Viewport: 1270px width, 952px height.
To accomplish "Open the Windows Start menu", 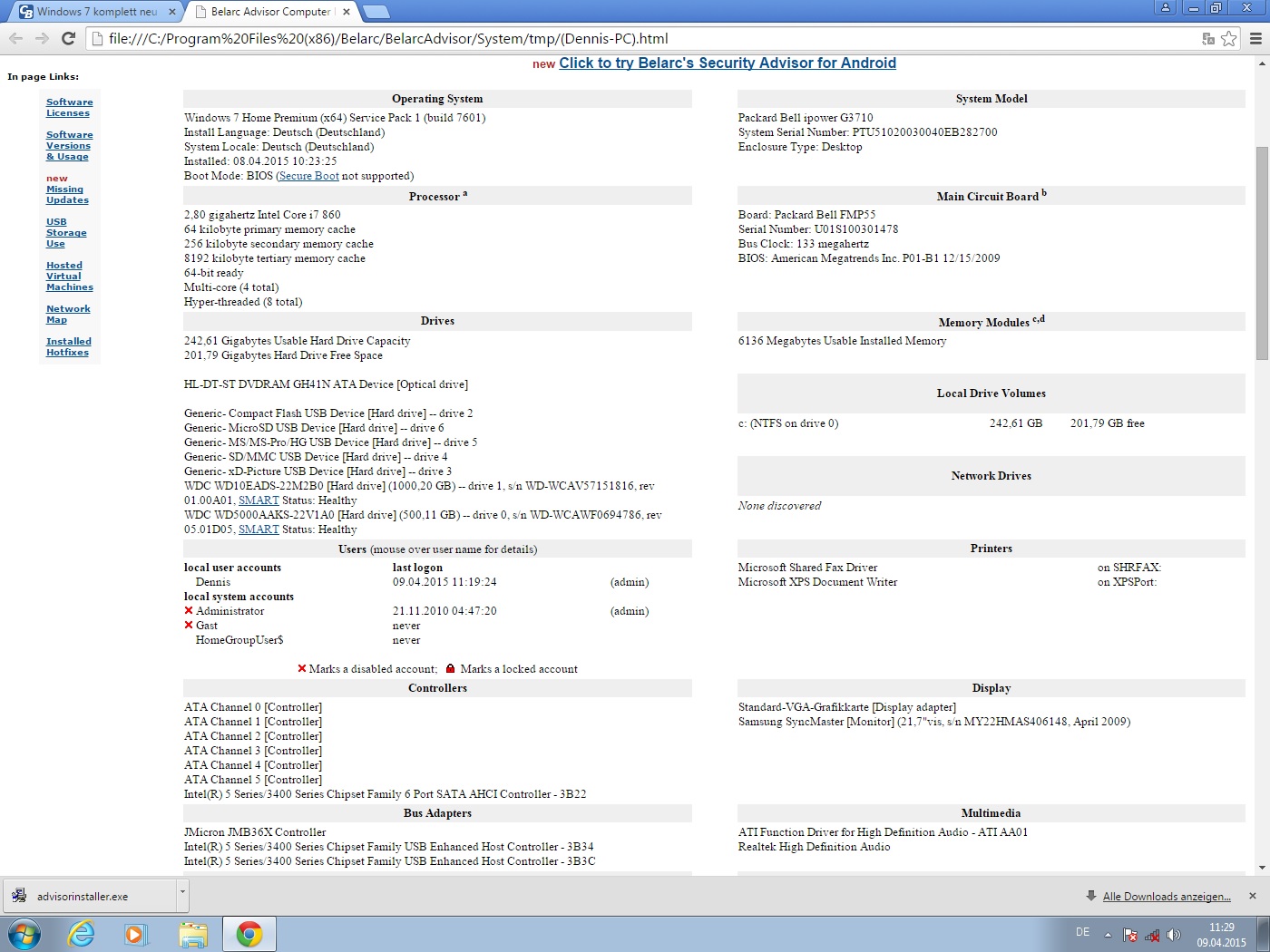I will coord(24,934).
